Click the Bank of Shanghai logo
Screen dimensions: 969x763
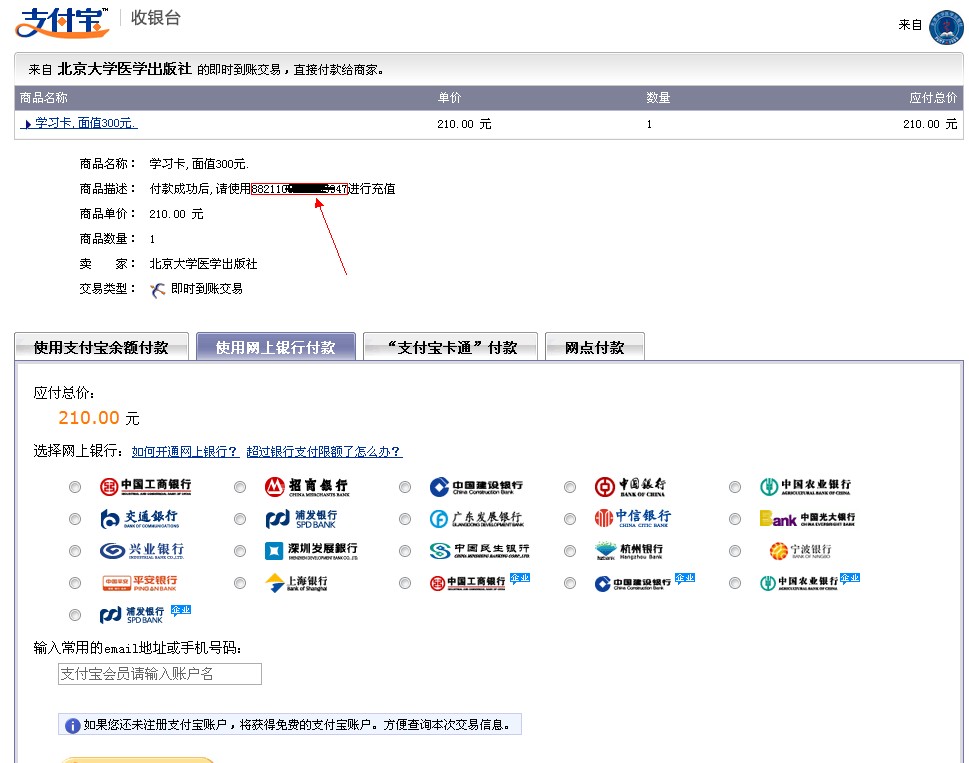coord(296,583)
